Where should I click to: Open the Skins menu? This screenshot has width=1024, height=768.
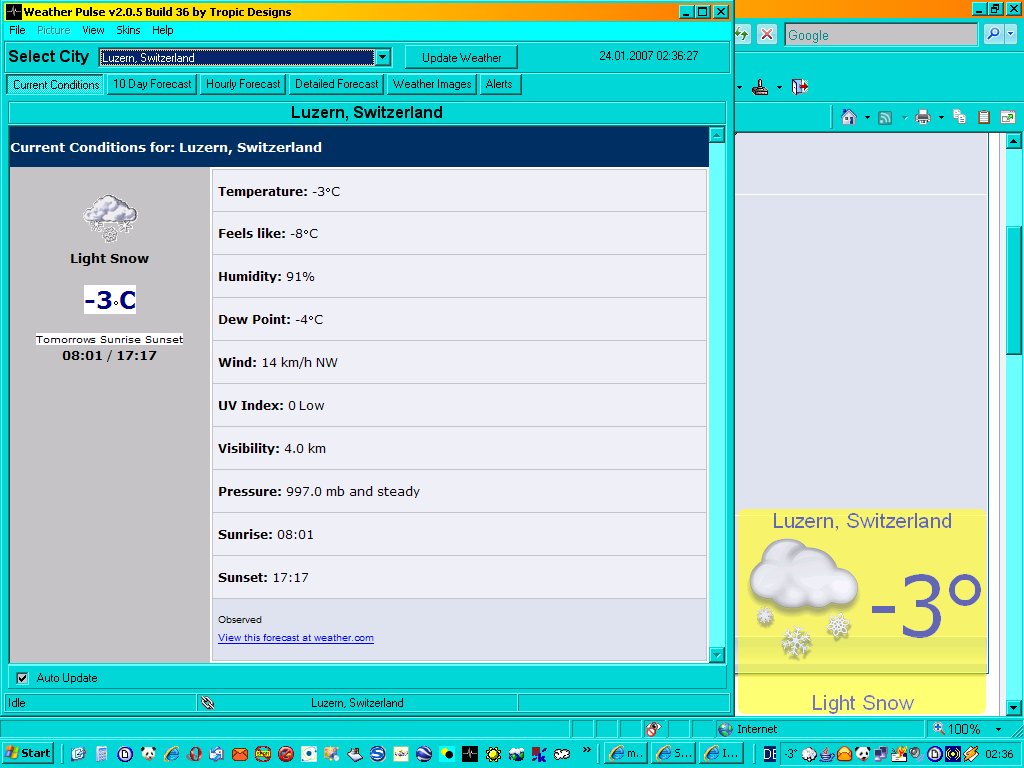[x=128, y=30]
